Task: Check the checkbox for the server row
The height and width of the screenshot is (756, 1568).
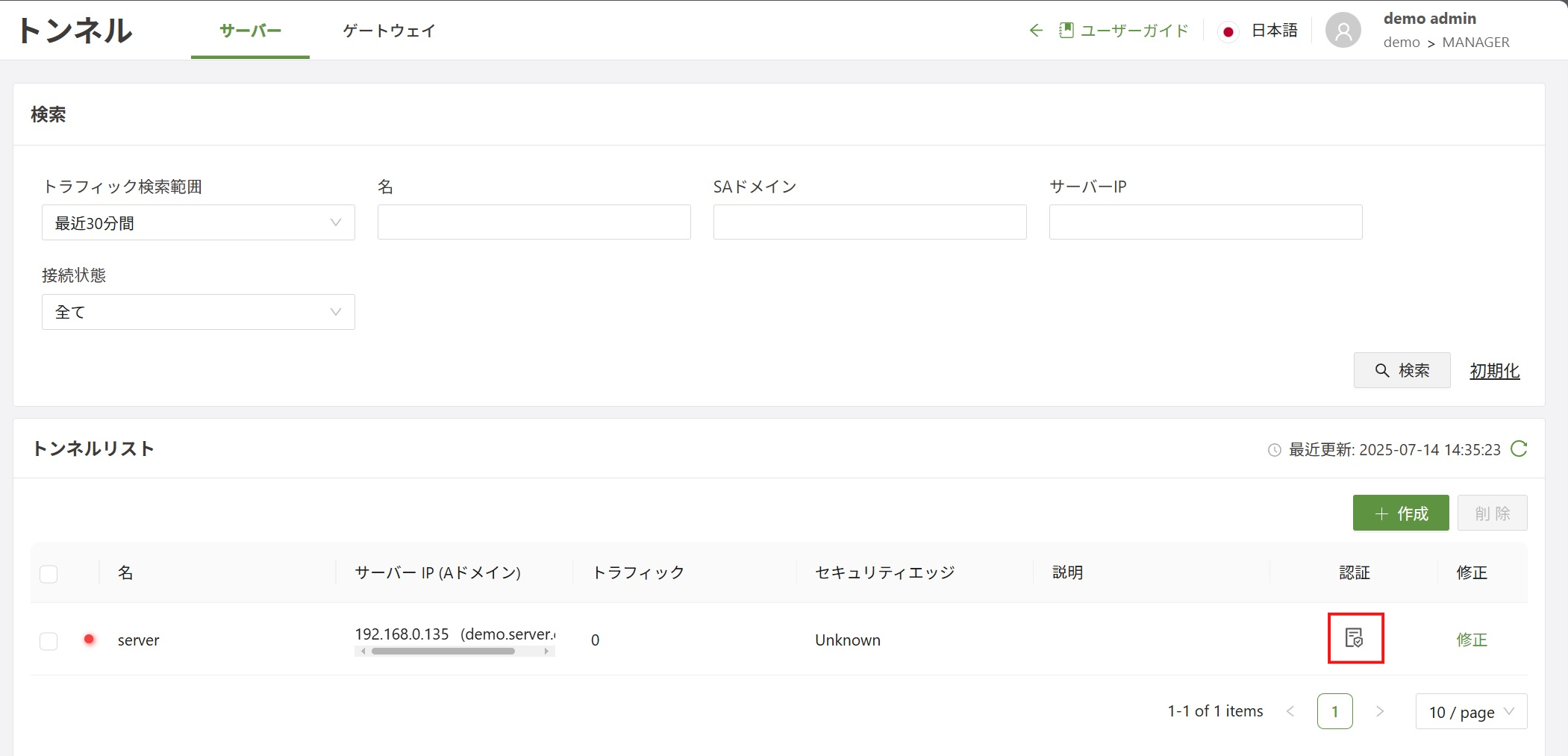Action: pyautogui.click(x=49, y=641)
